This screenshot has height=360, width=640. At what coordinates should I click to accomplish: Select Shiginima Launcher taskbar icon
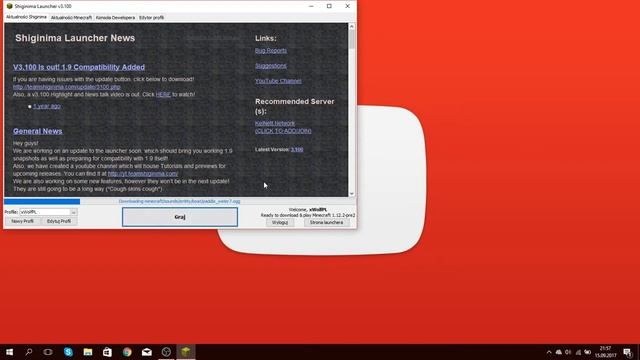click(186, 352)
